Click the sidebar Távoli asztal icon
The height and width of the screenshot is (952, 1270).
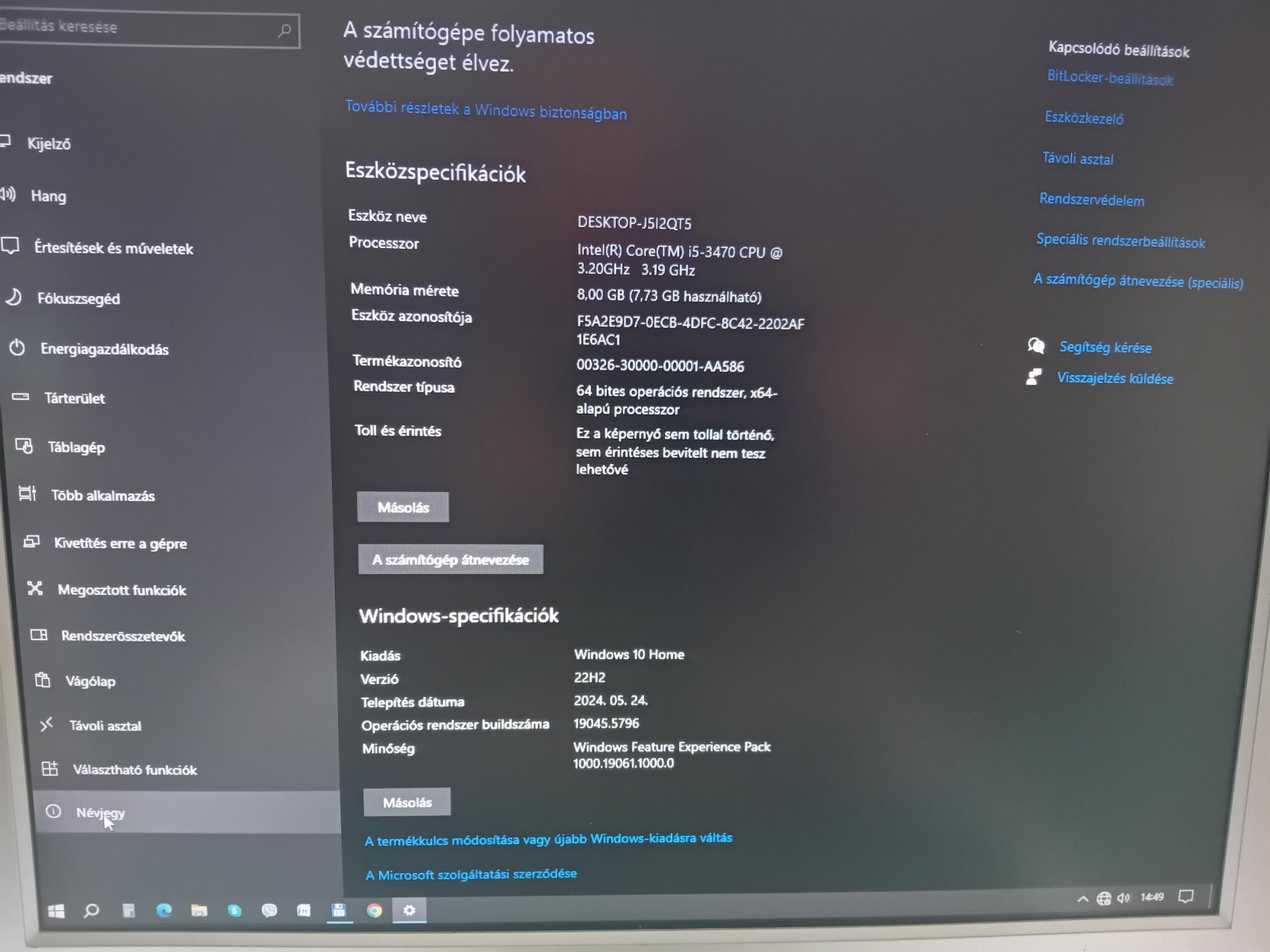[x=46, y=724]
